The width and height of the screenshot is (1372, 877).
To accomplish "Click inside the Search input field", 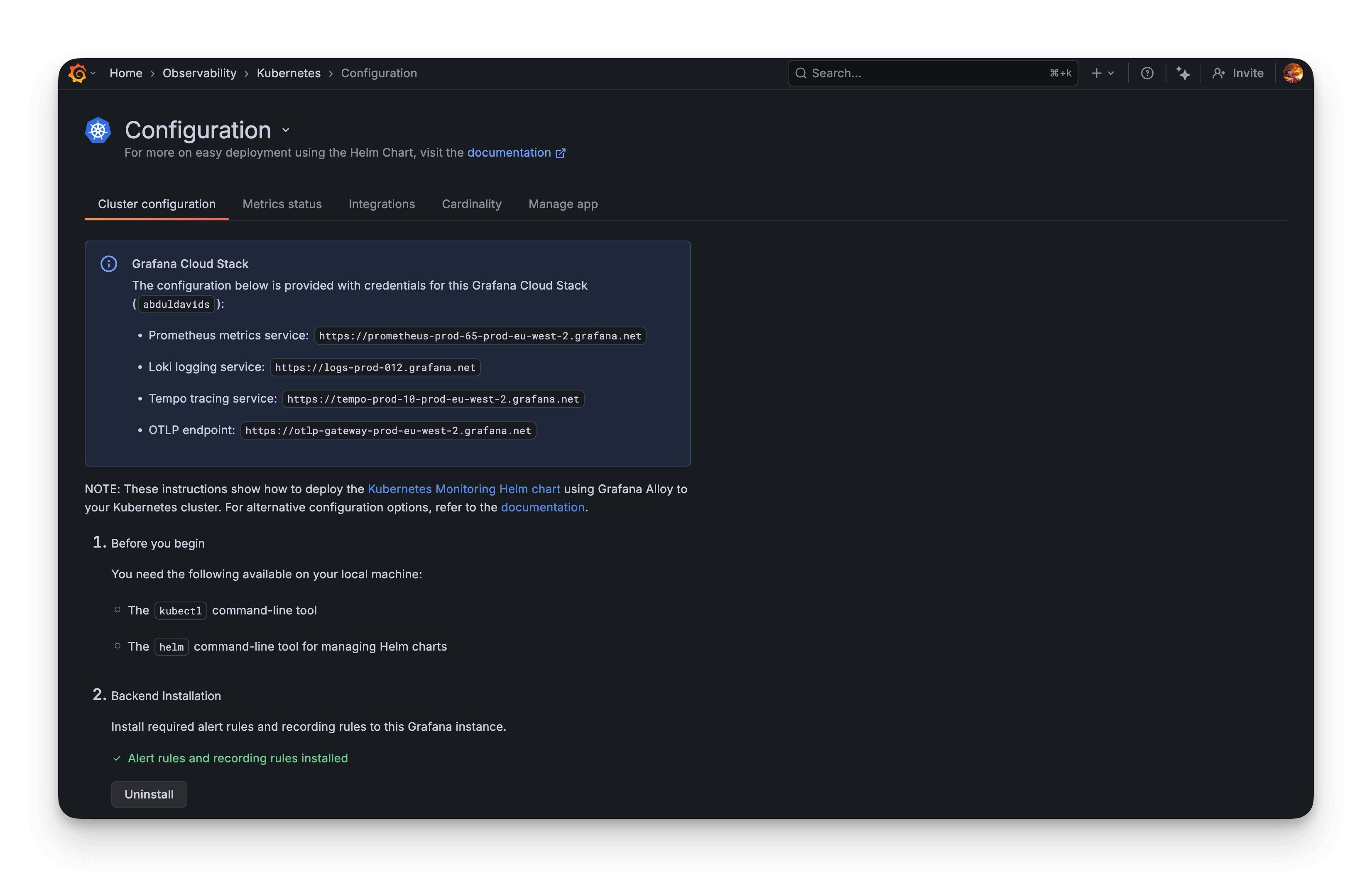I will coord(911,73).
